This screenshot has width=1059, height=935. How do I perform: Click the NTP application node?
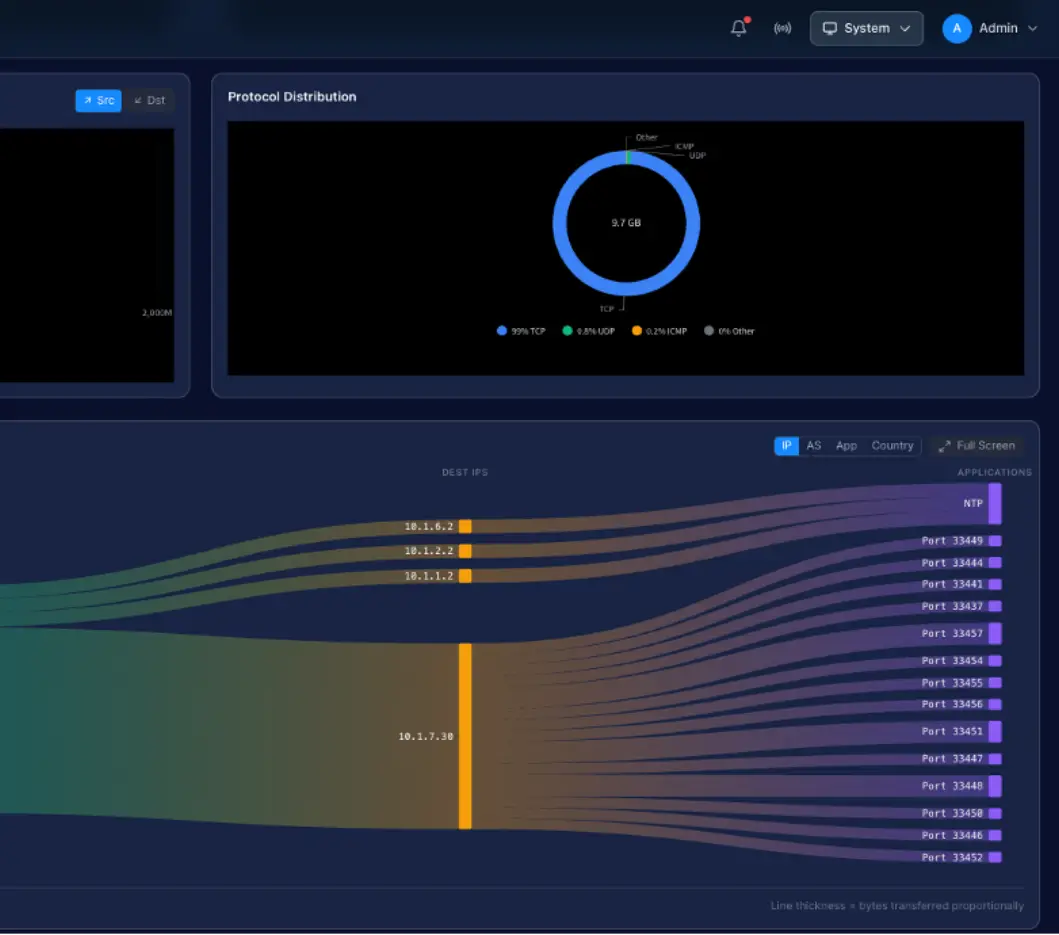click(994, 503)
